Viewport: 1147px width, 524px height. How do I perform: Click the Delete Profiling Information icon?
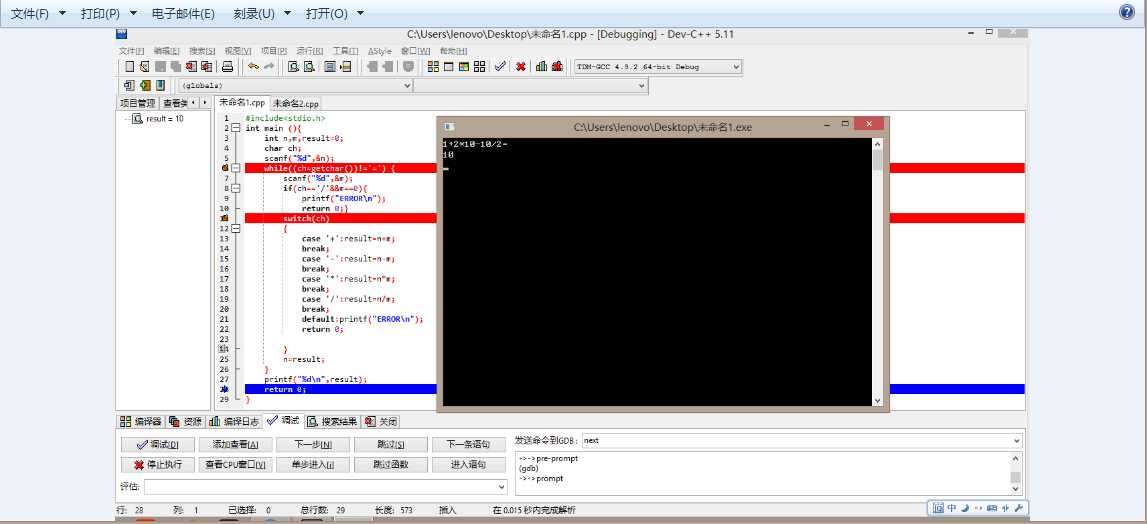(557, 67)
